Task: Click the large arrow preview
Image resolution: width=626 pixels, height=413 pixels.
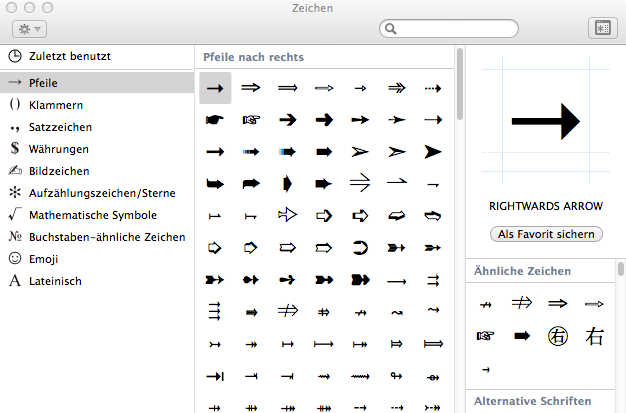Action: [546, 121]
